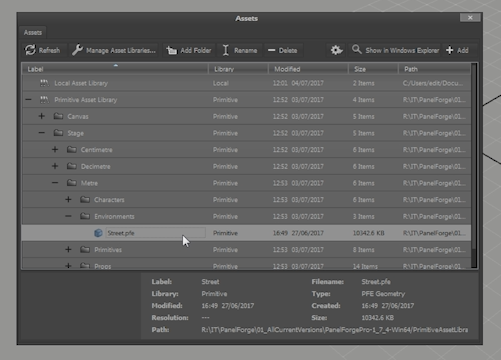Screen dimensions: 501x360
Task: Click the 'C:/Users/edit/Docu...' path cell
Action: point(433,83)
